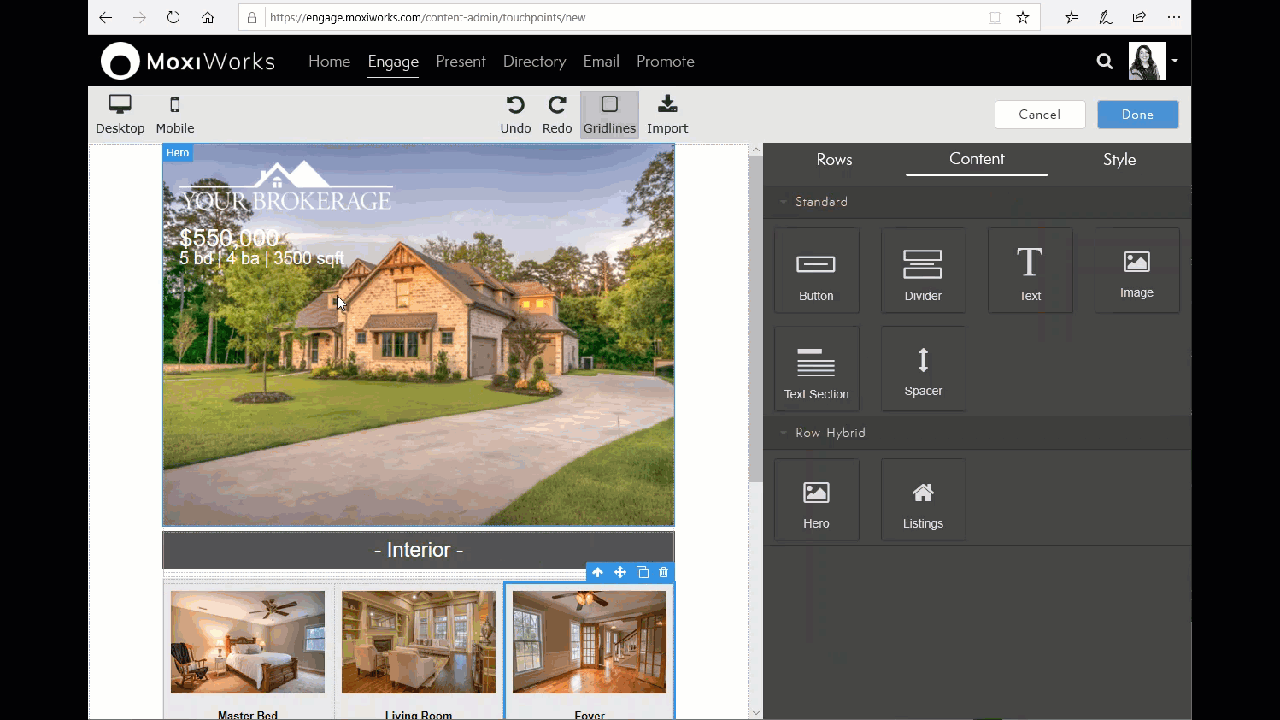This screenshot has height=720, width=1280.
Task: Click the Master Bed thumbnail image
Action: tap(247, 642)
